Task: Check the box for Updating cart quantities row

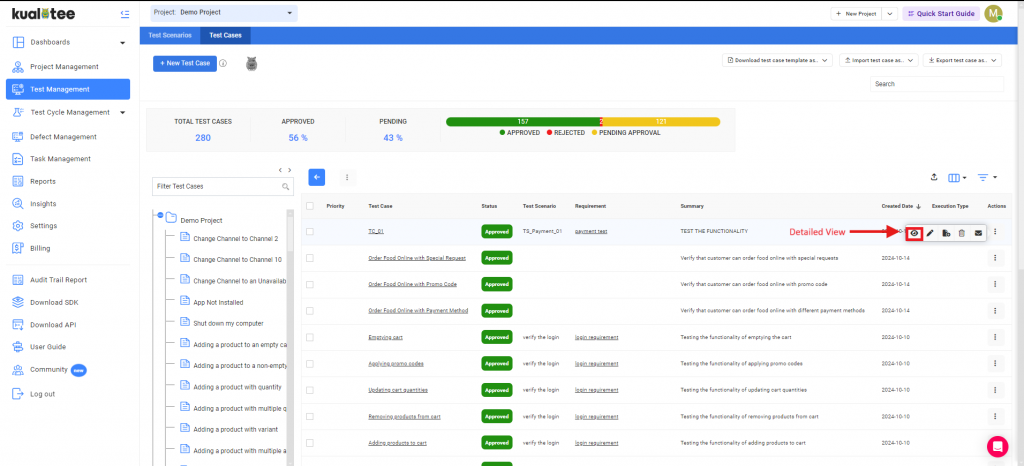Action: (310, 390)
